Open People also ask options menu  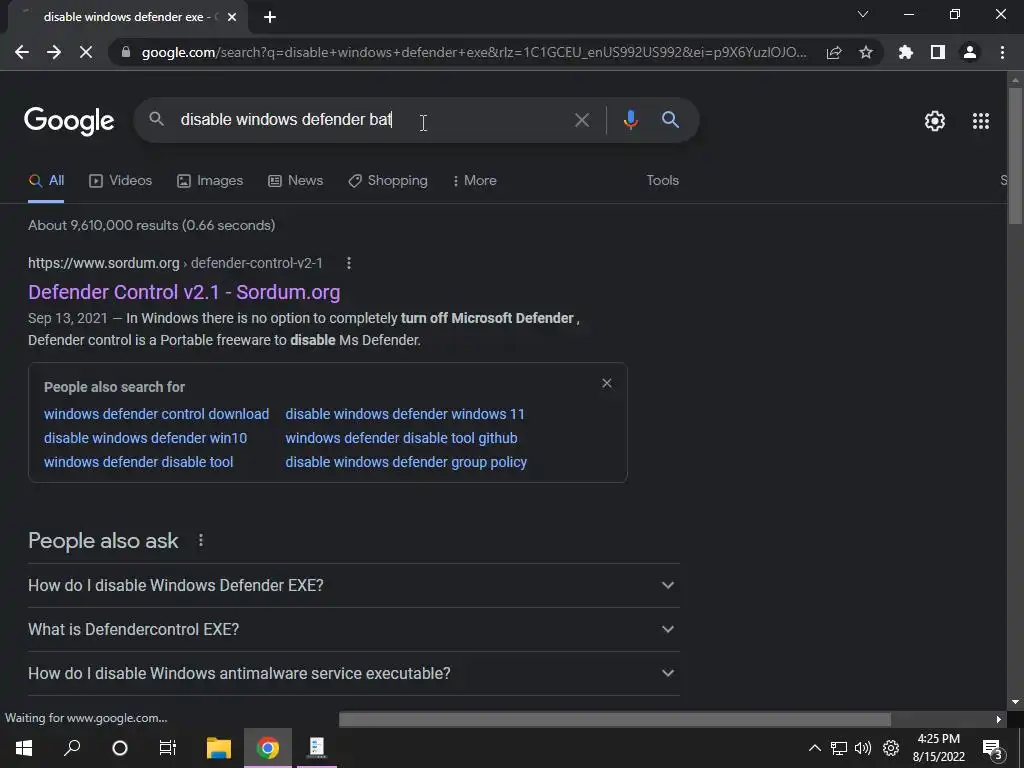201,541
